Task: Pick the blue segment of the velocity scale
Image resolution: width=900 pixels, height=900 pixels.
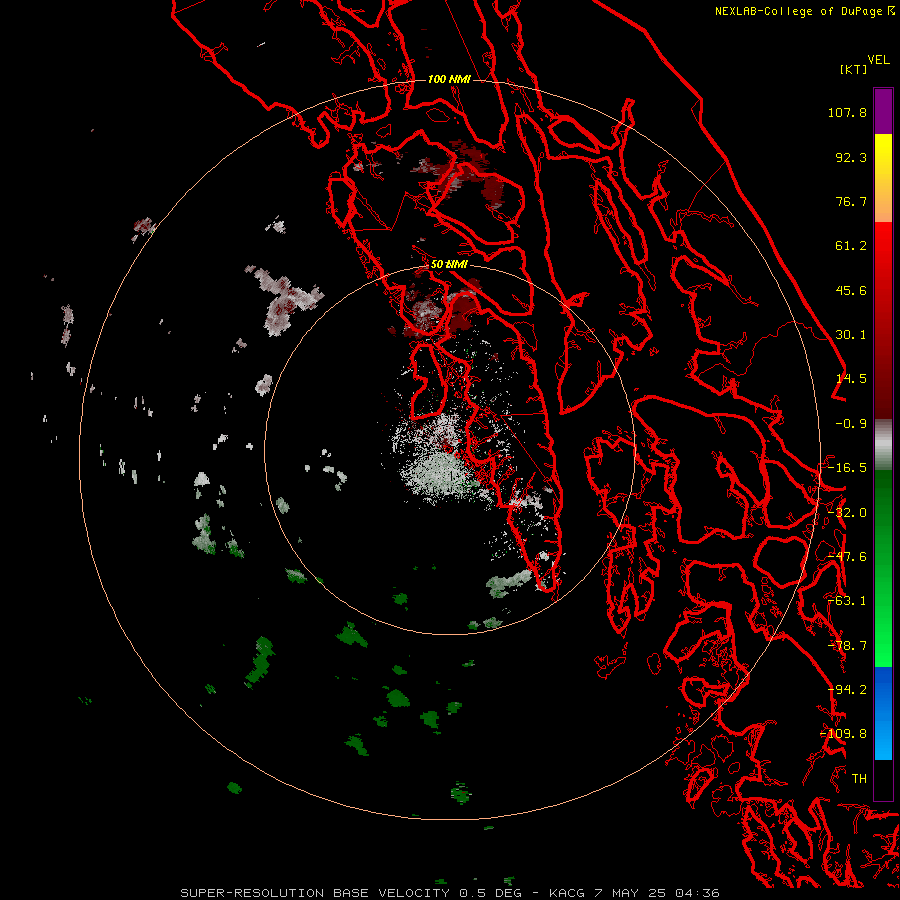Action: [883, 713]
